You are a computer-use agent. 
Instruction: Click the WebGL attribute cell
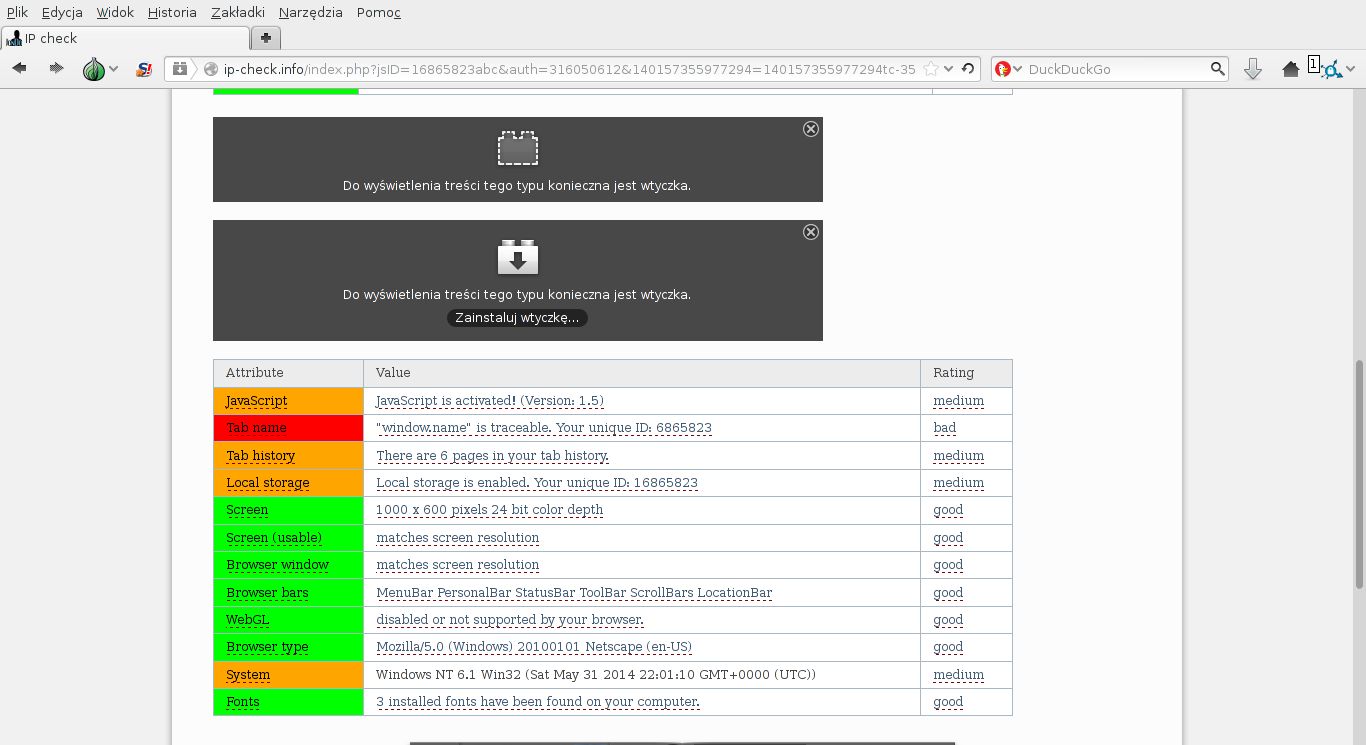[288, 620]
